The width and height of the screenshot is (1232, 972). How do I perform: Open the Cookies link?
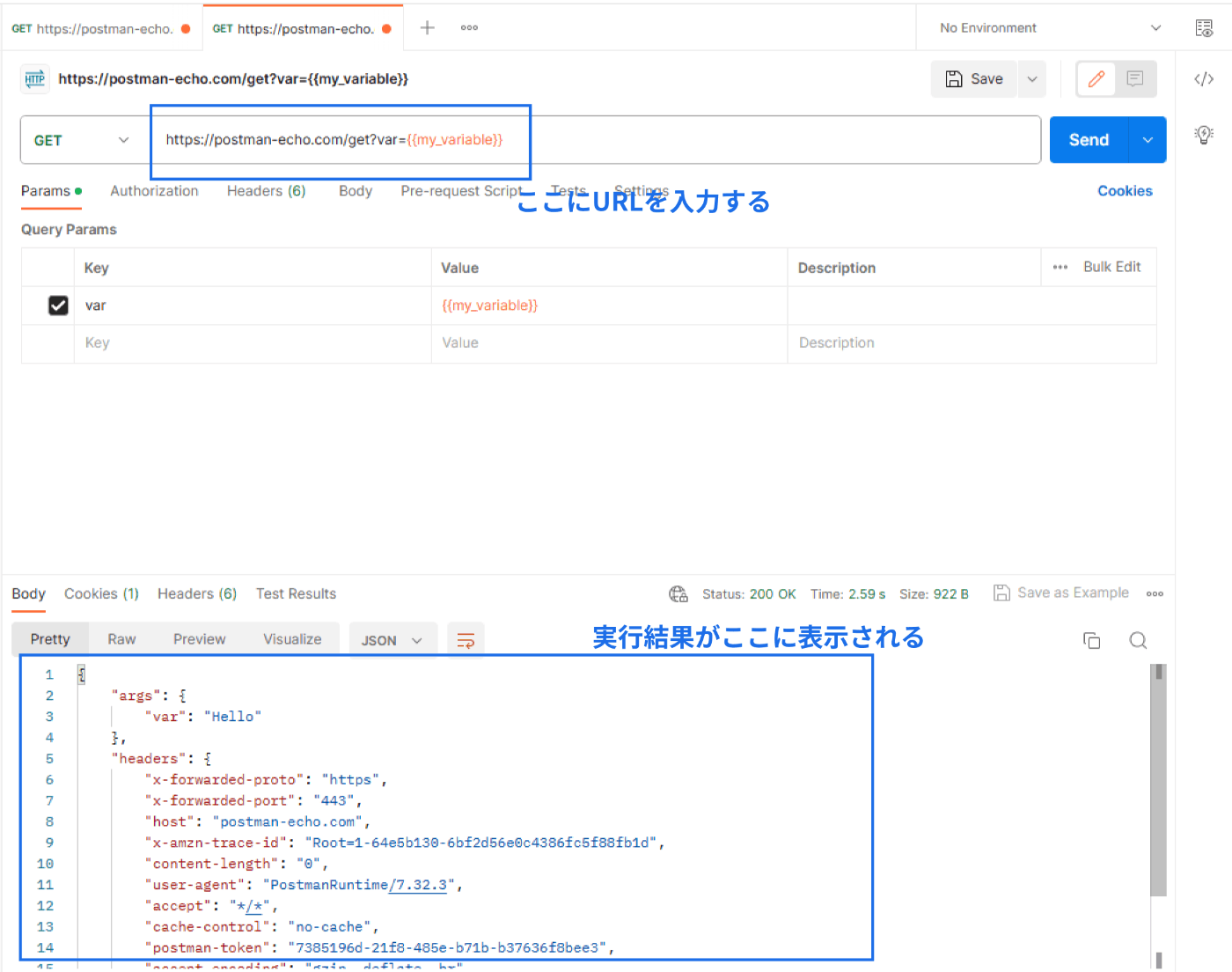[1125, 191]
